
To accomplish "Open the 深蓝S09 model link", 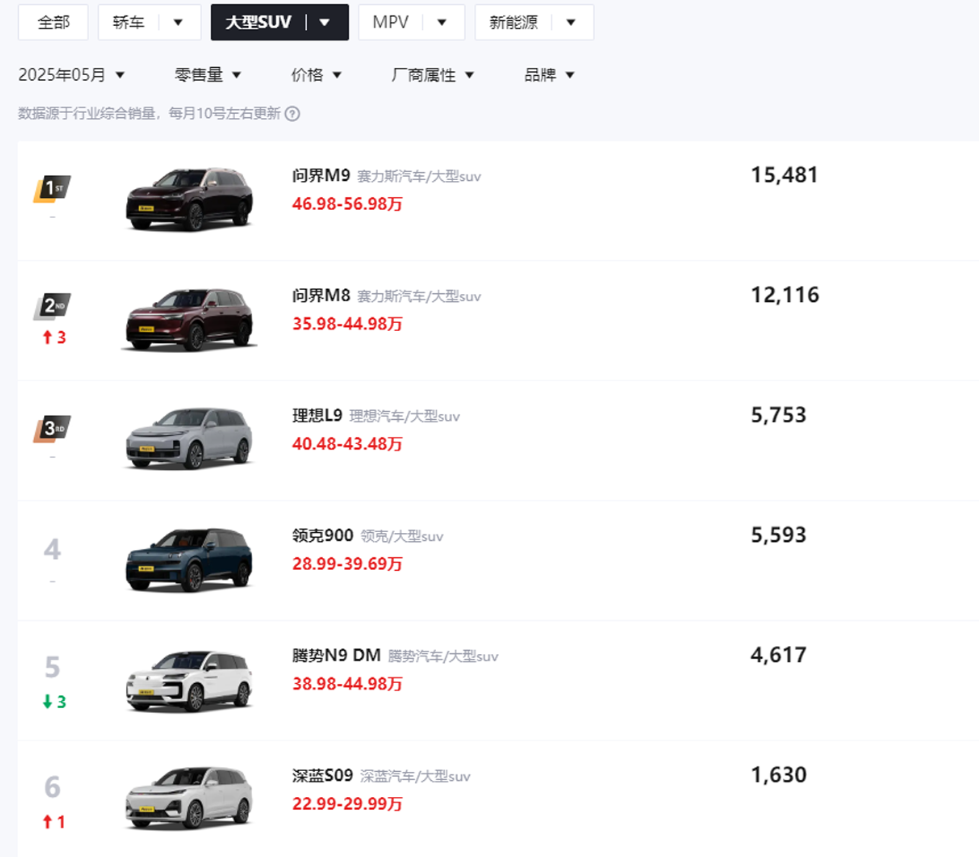I will click(322, 775).
